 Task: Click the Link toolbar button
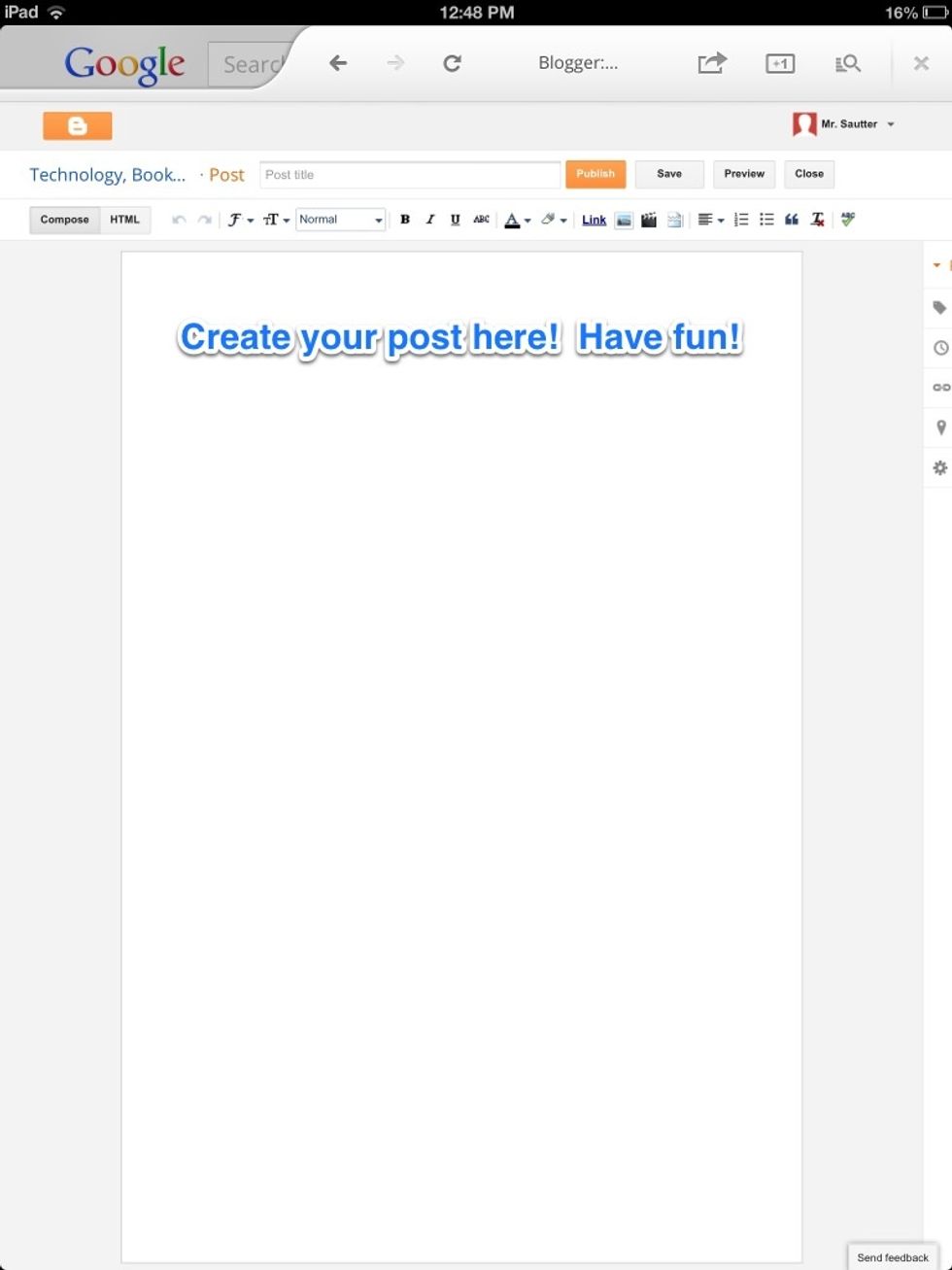(594, 220)
